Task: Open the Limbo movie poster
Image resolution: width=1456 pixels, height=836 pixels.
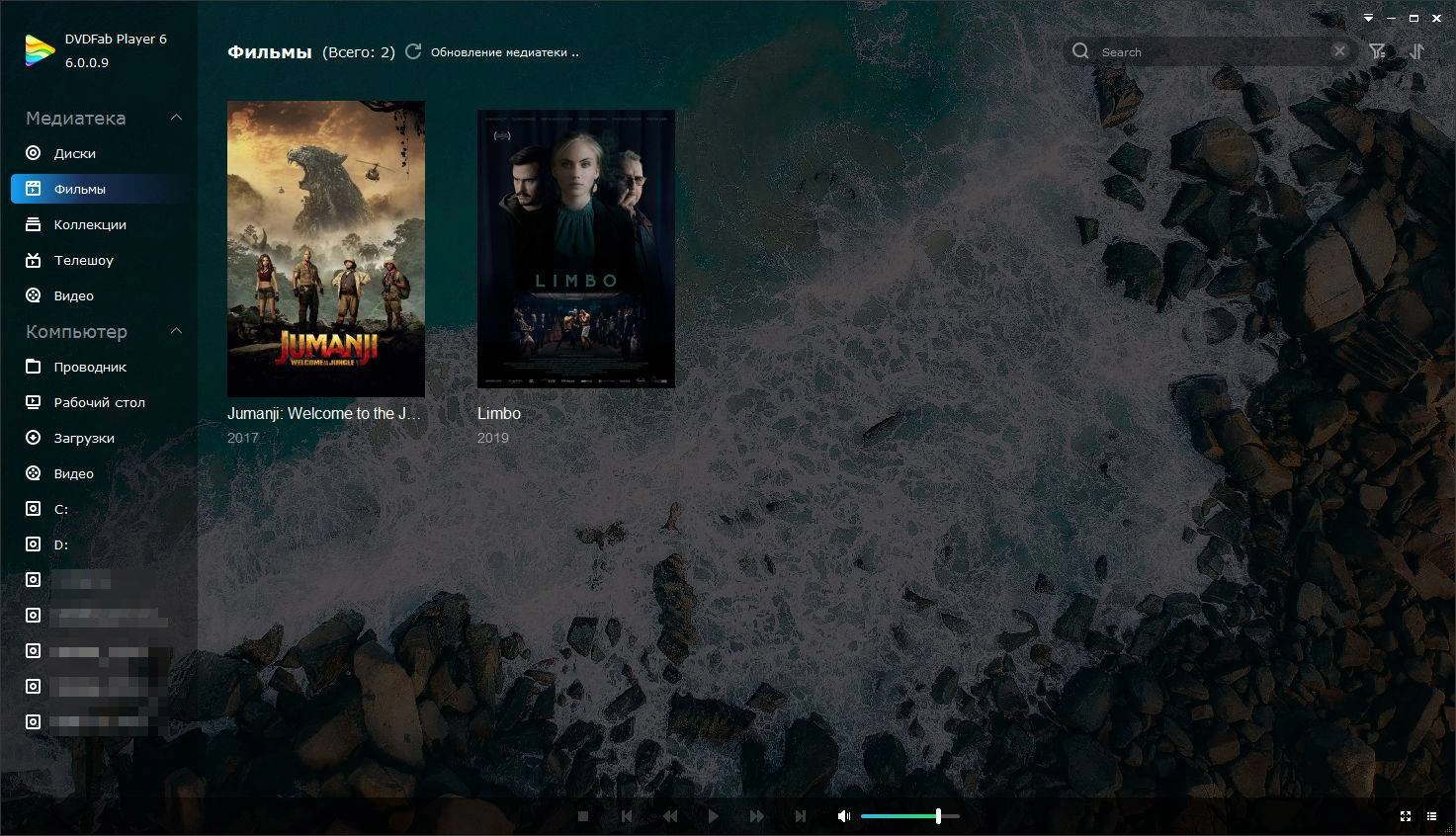Action: [576, 249]
